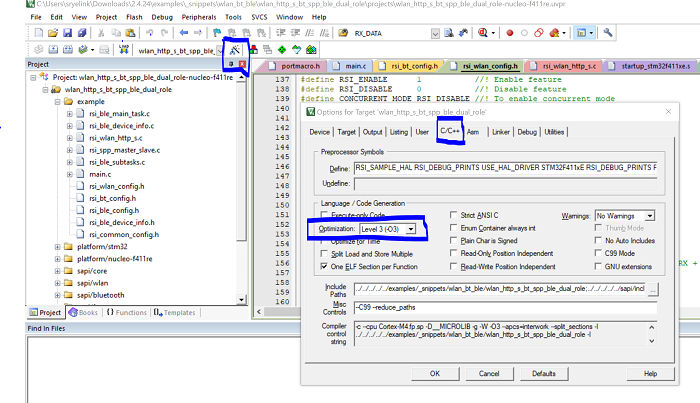This screenshot has width=700, height=403.
Task: Open the Warnings dropdown
Action: coord(649,215)
